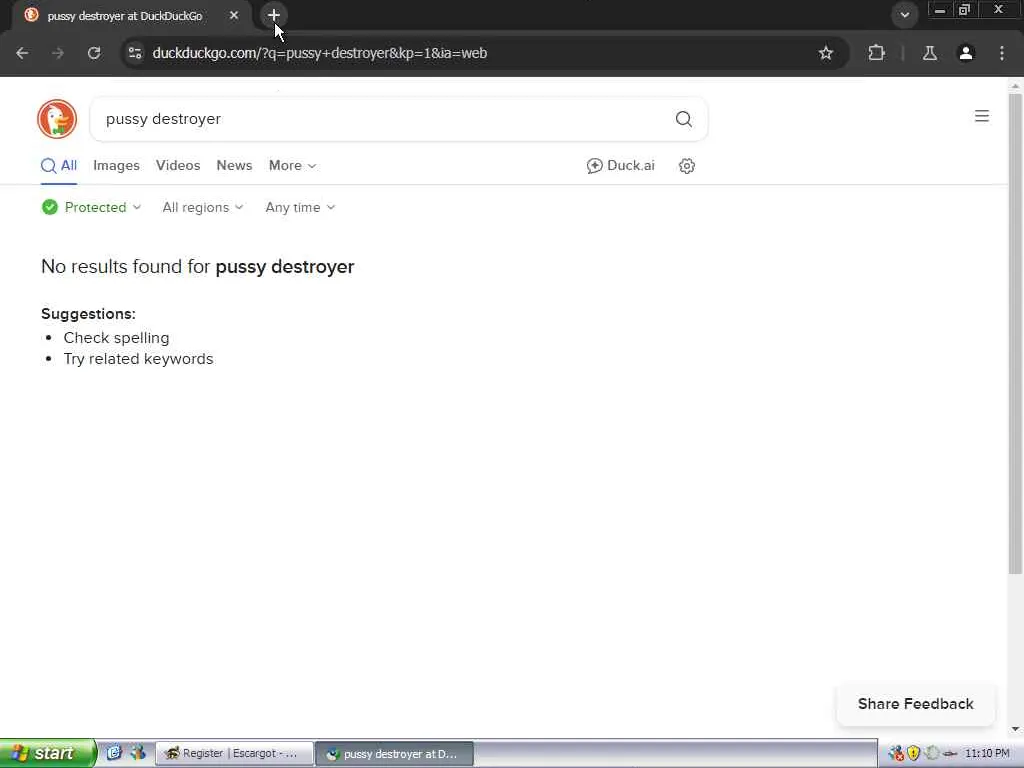Click the Windows Start button
Viewport: 1024px width, 768px height.
48,754
